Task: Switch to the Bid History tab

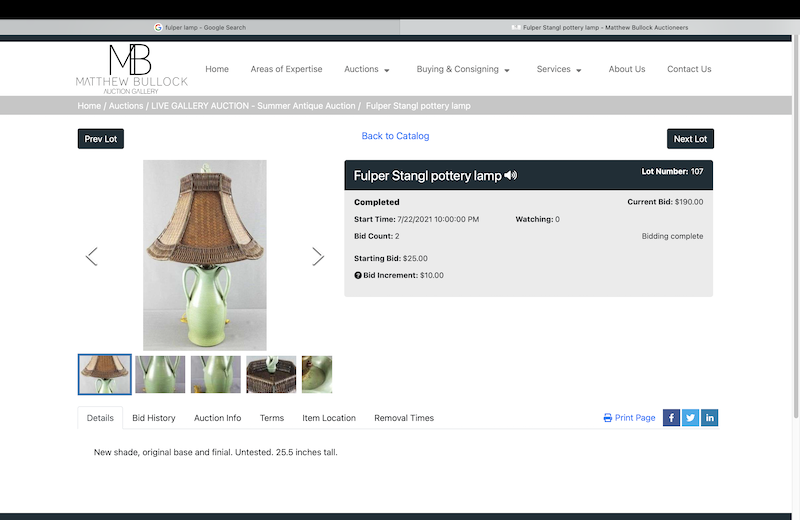Action: [x=154, y=418]
